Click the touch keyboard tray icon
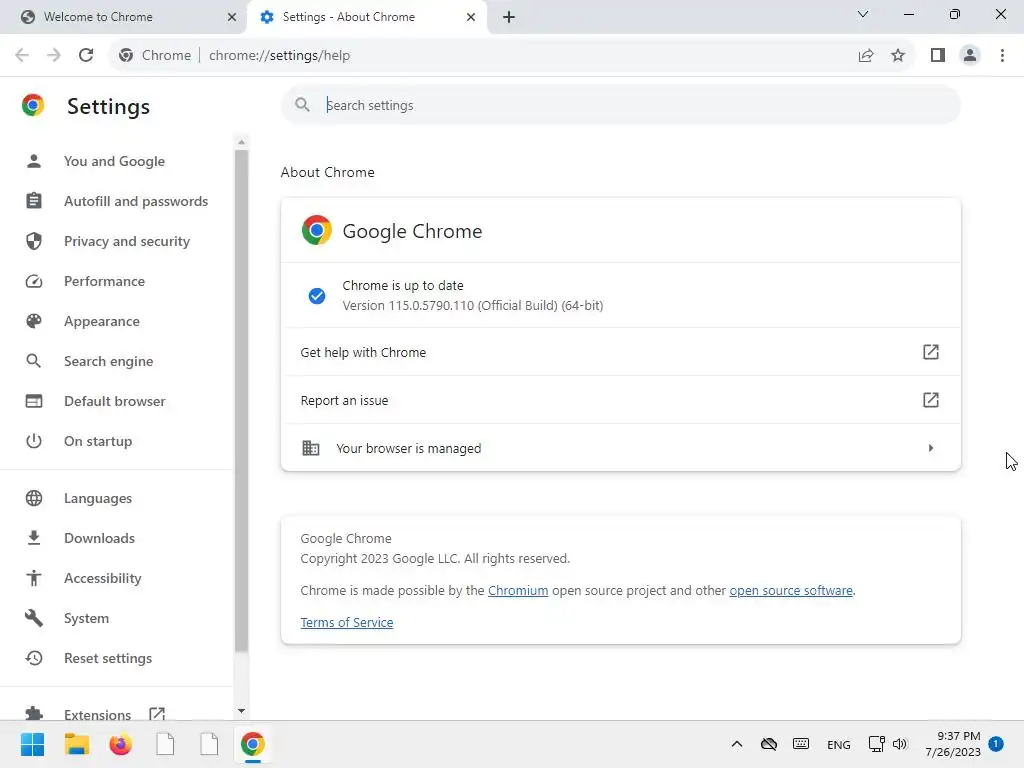 [801, 744]
